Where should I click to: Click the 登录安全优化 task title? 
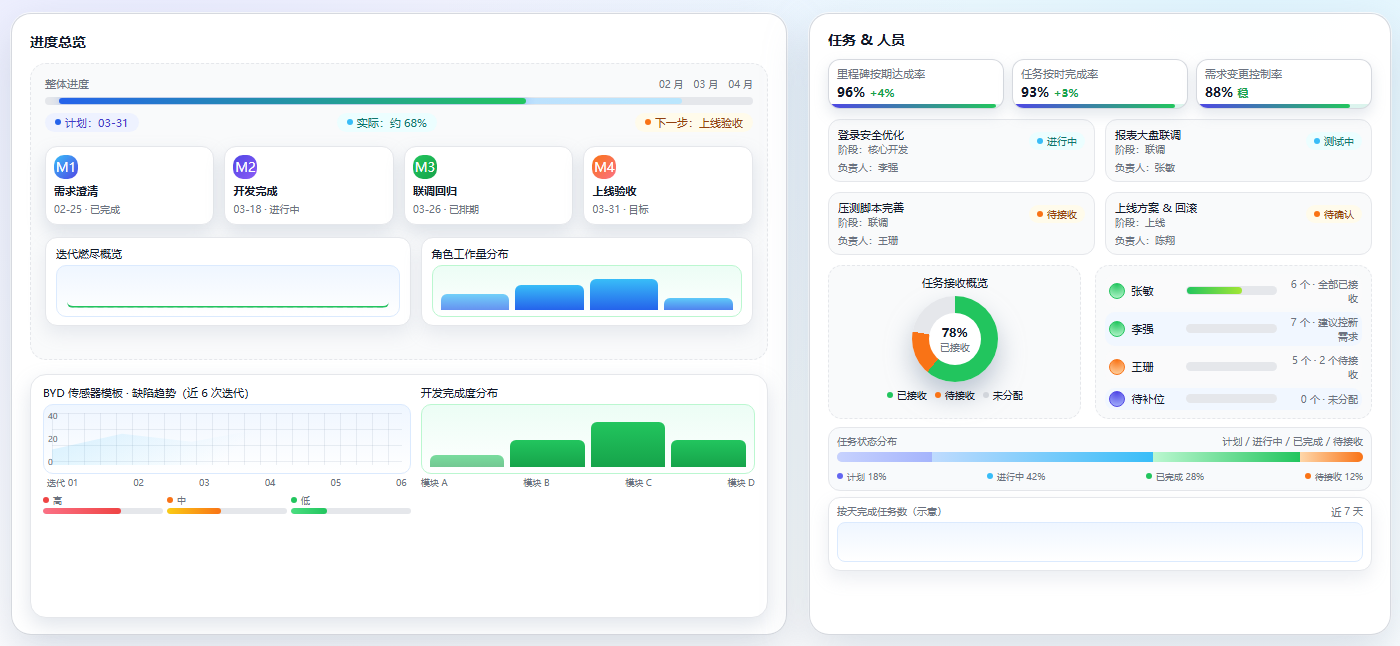click(871, 135)
